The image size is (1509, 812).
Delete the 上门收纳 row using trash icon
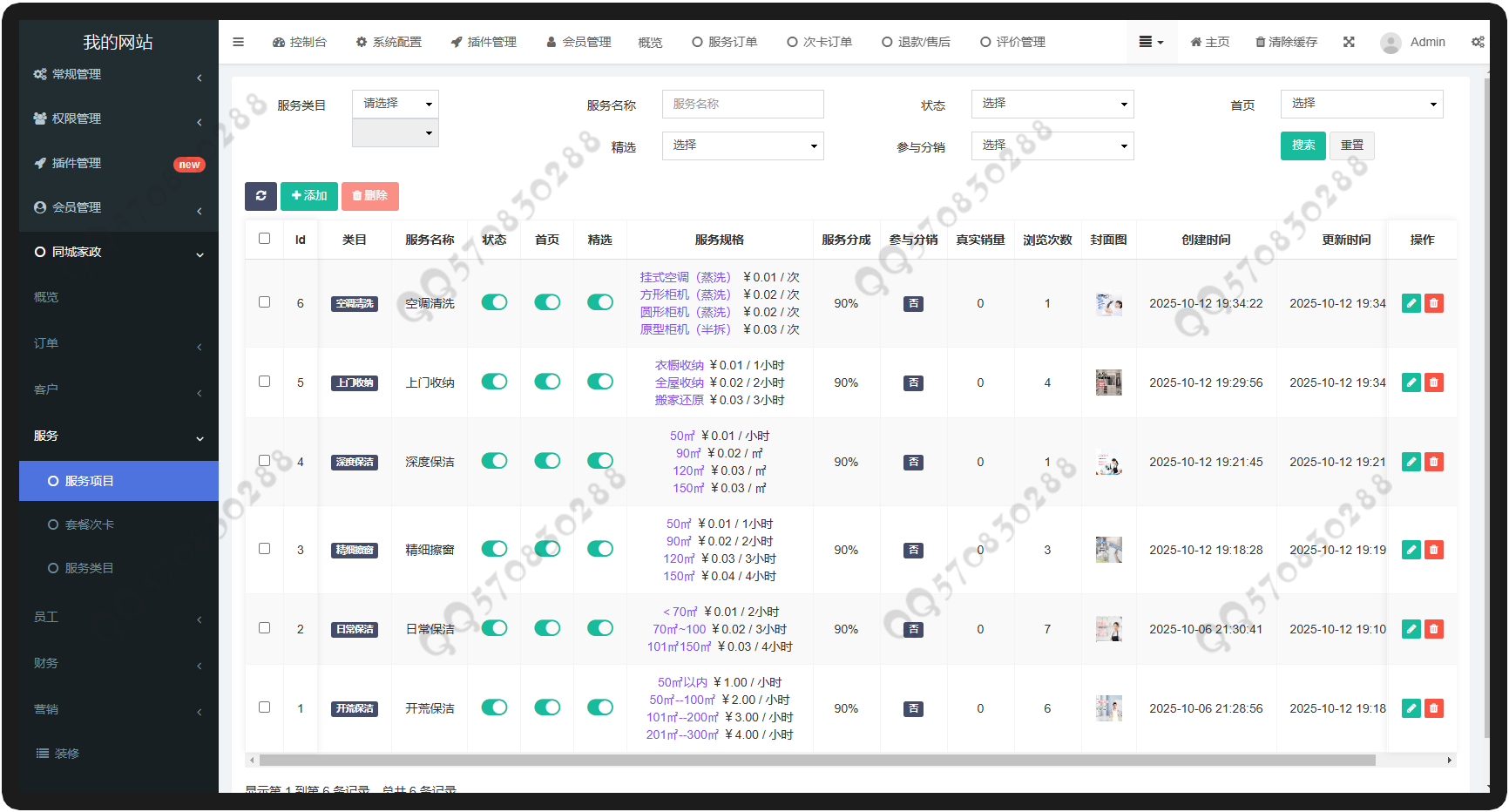[x=1433, y=382]
